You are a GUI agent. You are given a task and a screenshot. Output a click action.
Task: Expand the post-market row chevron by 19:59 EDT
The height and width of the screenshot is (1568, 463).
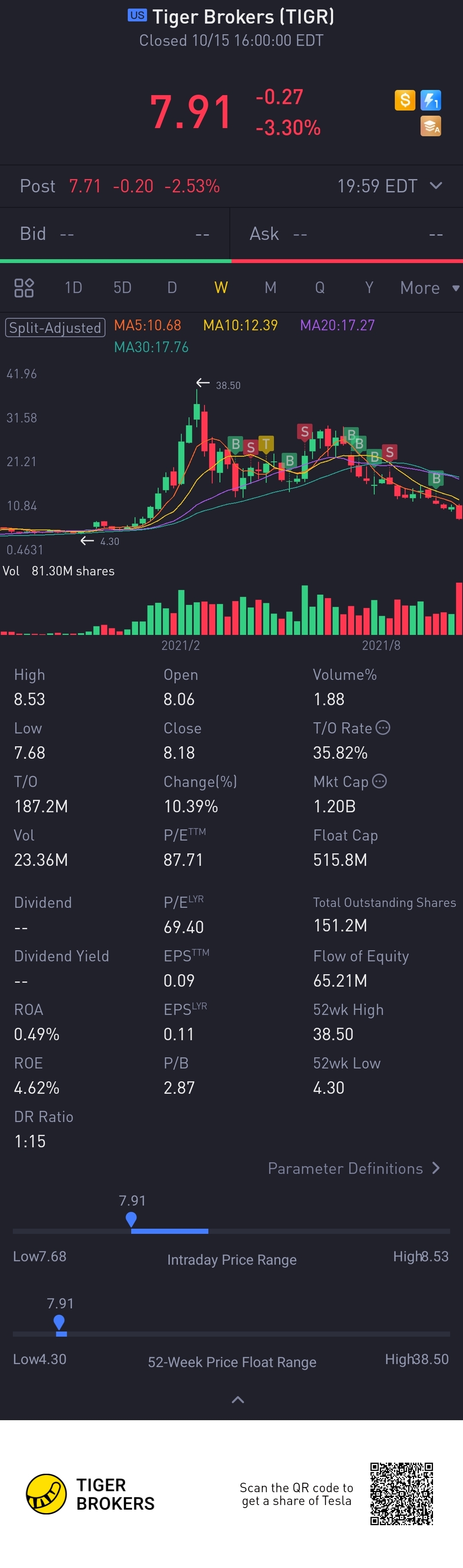(436, 185)
